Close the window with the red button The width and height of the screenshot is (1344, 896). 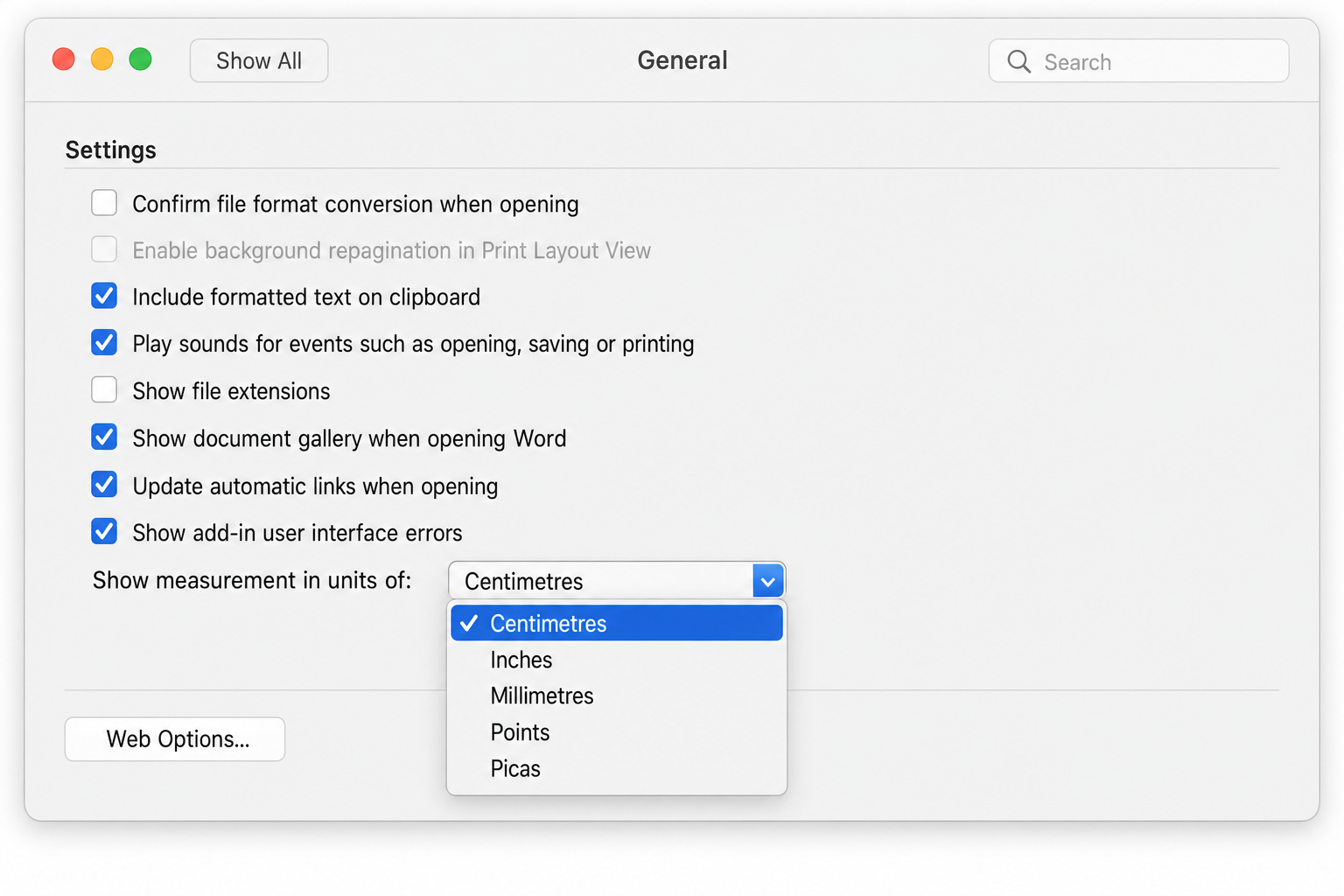[x=64, y=59]
